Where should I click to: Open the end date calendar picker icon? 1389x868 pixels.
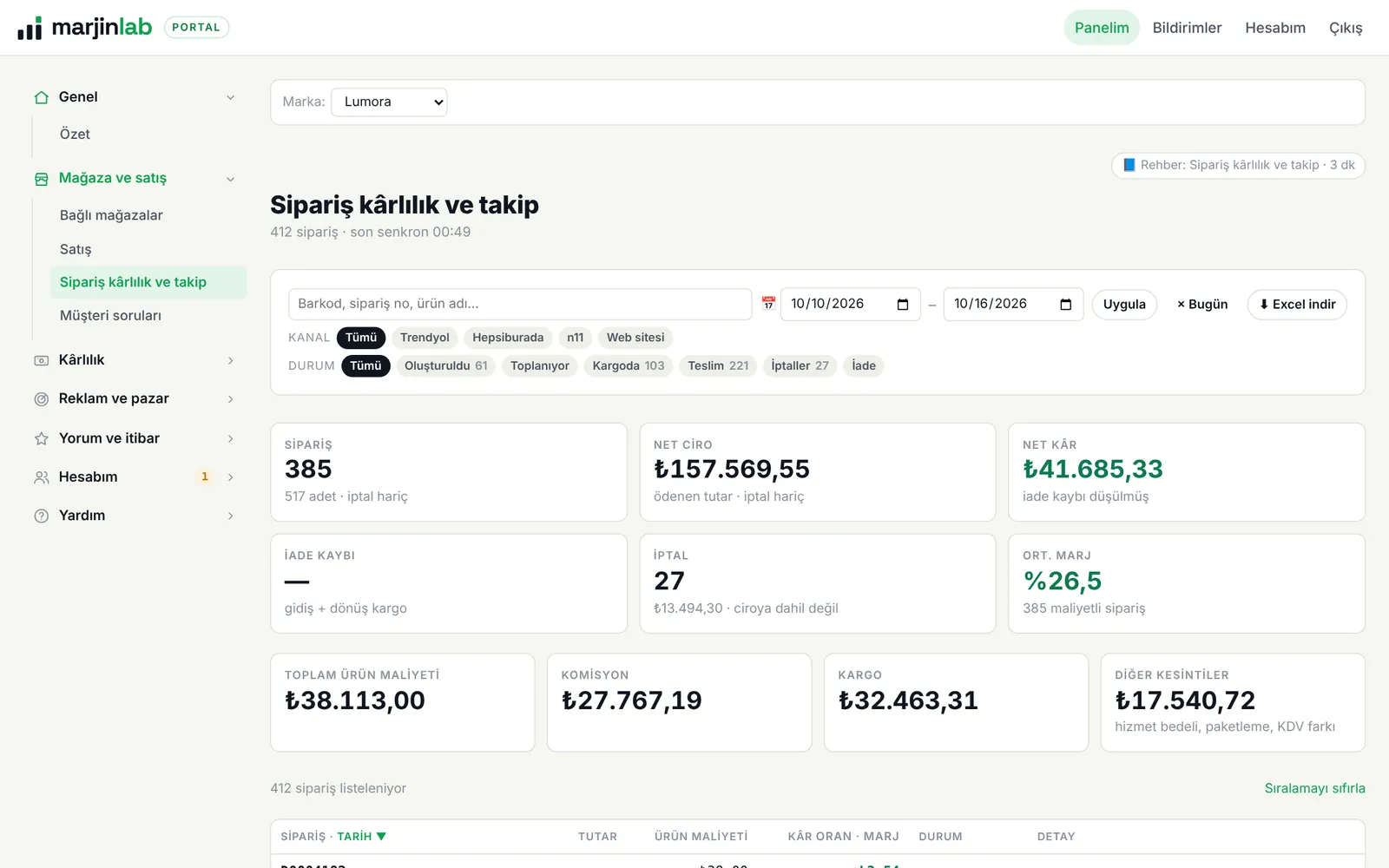(x=1066, y=305)
